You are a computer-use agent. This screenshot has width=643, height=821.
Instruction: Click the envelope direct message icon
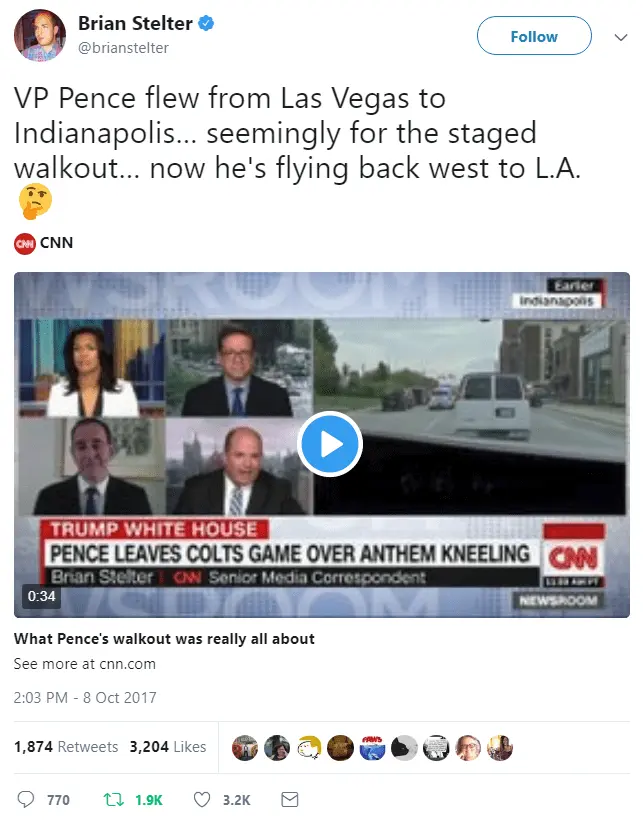[x=290, y=800]
